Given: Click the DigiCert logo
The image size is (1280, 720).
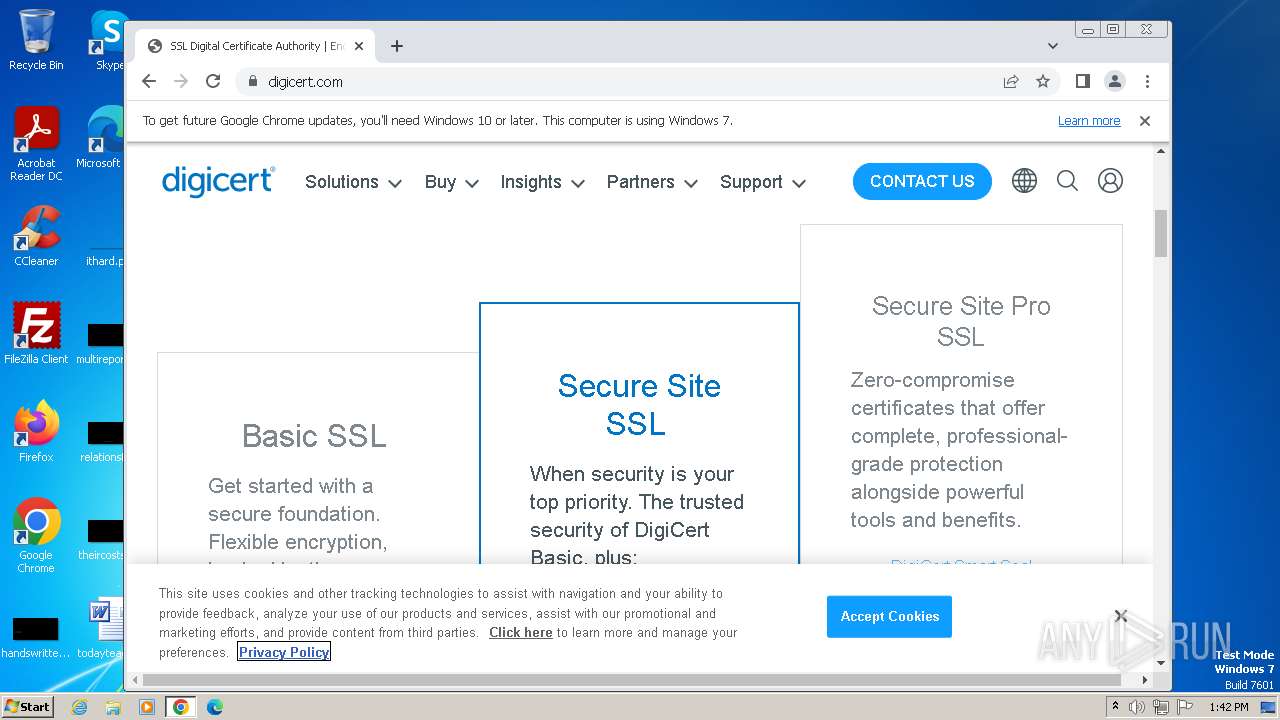Looking at the screenshot, I should 218,181.
